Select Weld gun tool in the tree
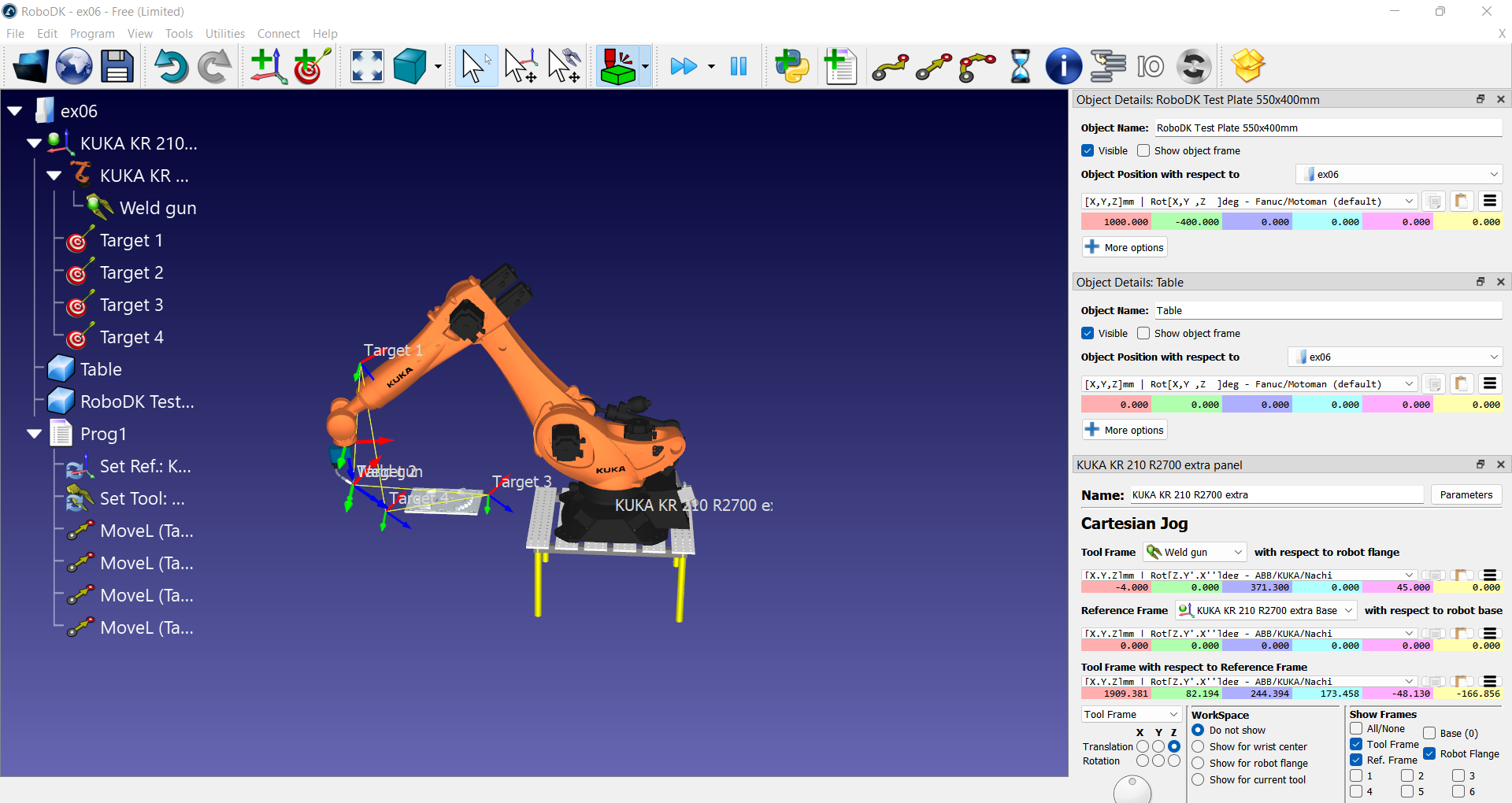Viewport: 1512px width, 803px height. [x=157, y=208]
